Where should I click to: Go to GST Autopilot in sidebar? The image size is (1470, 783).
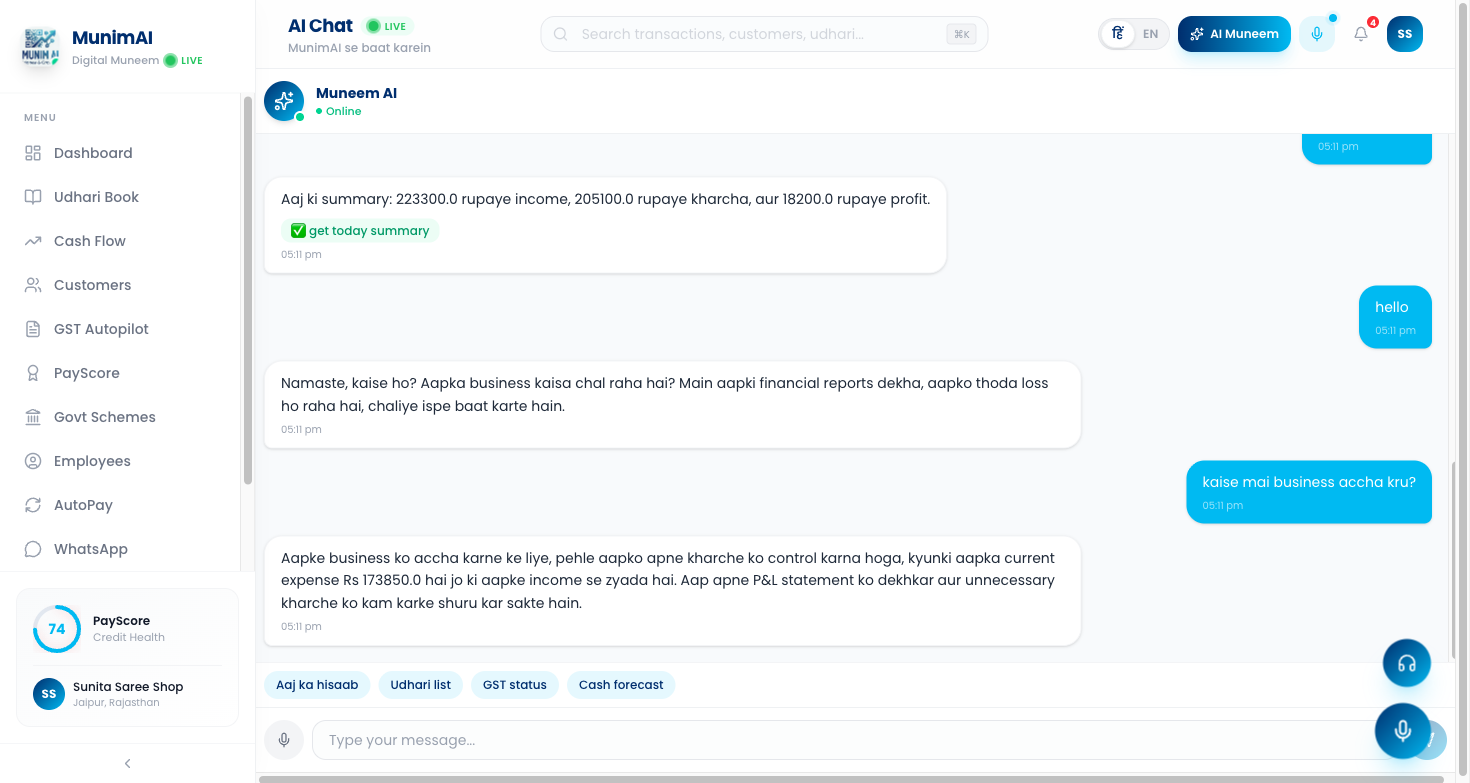click(101, 329)
